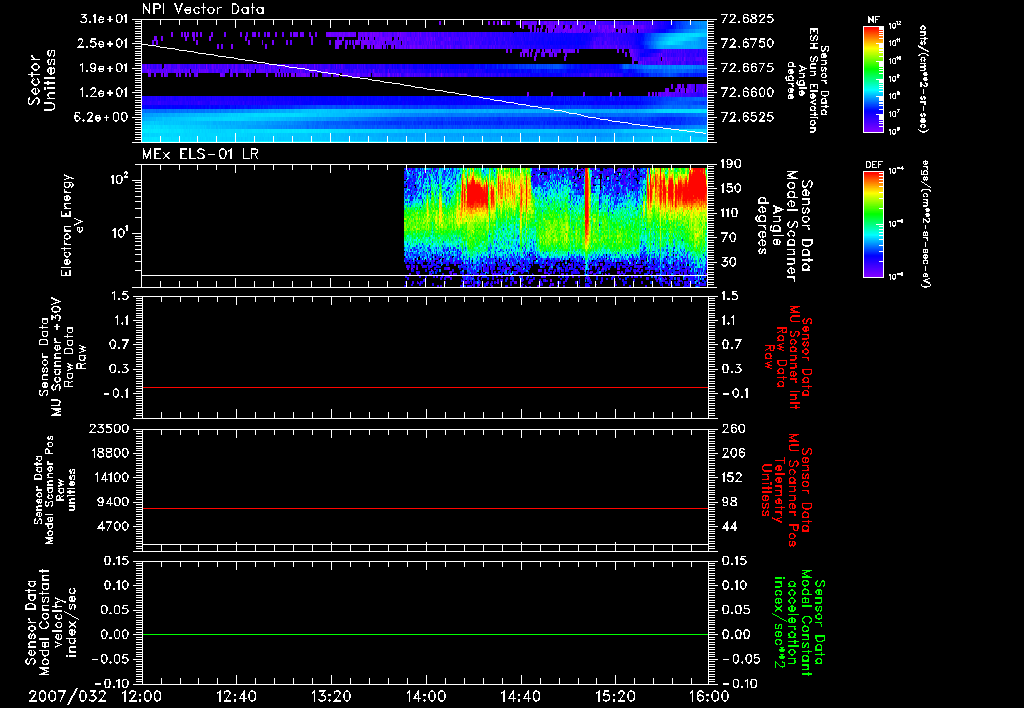Screen dimensions: 1024x708
Task: Click the "98" telemetry tick value
Action: tap(728, 502)
